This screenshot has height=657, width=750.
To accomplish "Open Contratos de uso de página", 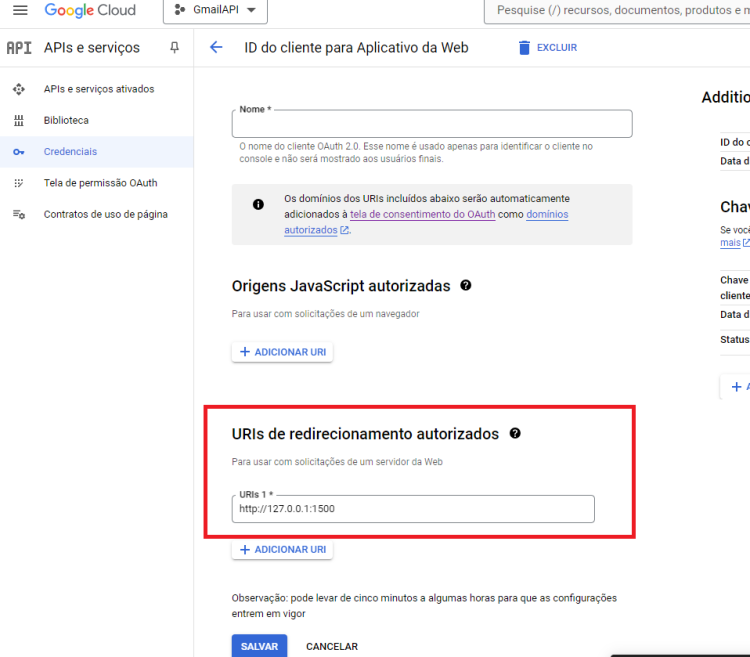I will pyautogui.click(x=106, y=214).
